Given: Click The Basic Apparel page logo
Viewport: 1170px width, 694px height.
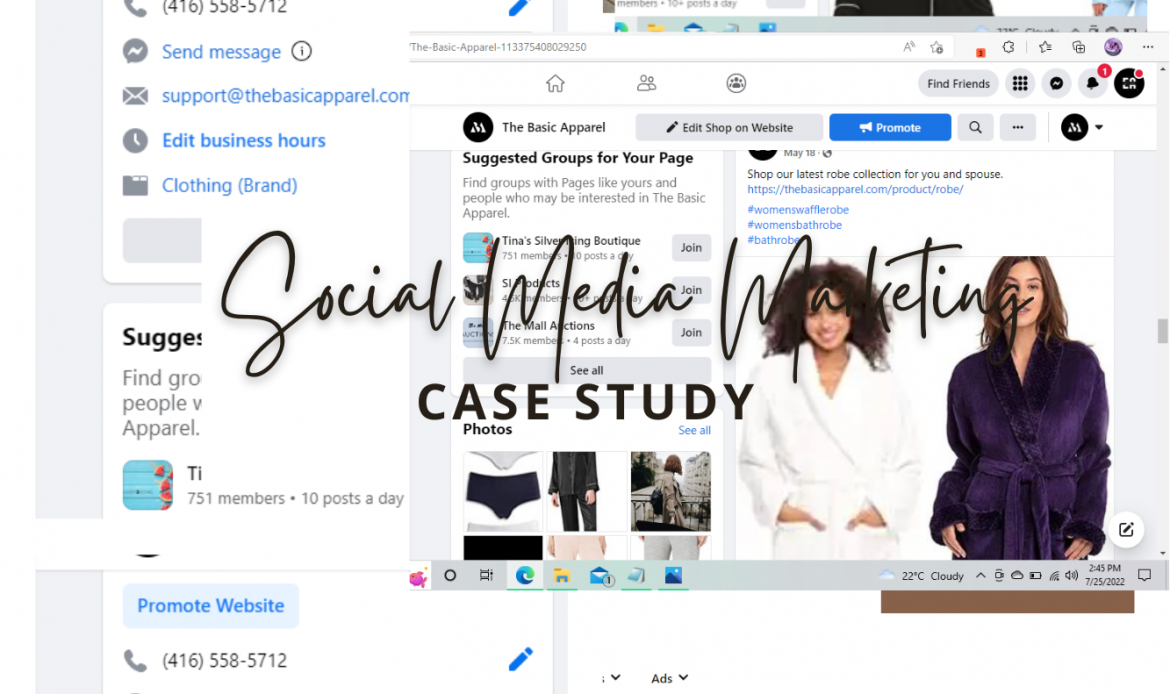Looking at the screenshot, I should (x=478, y=128).
